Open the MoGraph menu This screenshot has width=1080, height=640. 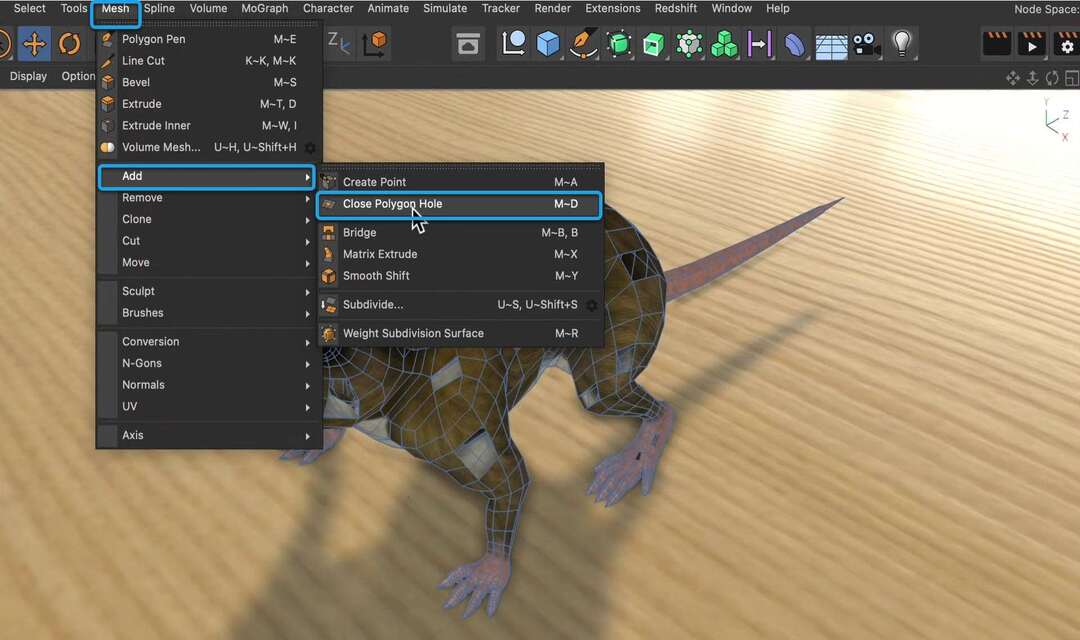click(264, 8)
